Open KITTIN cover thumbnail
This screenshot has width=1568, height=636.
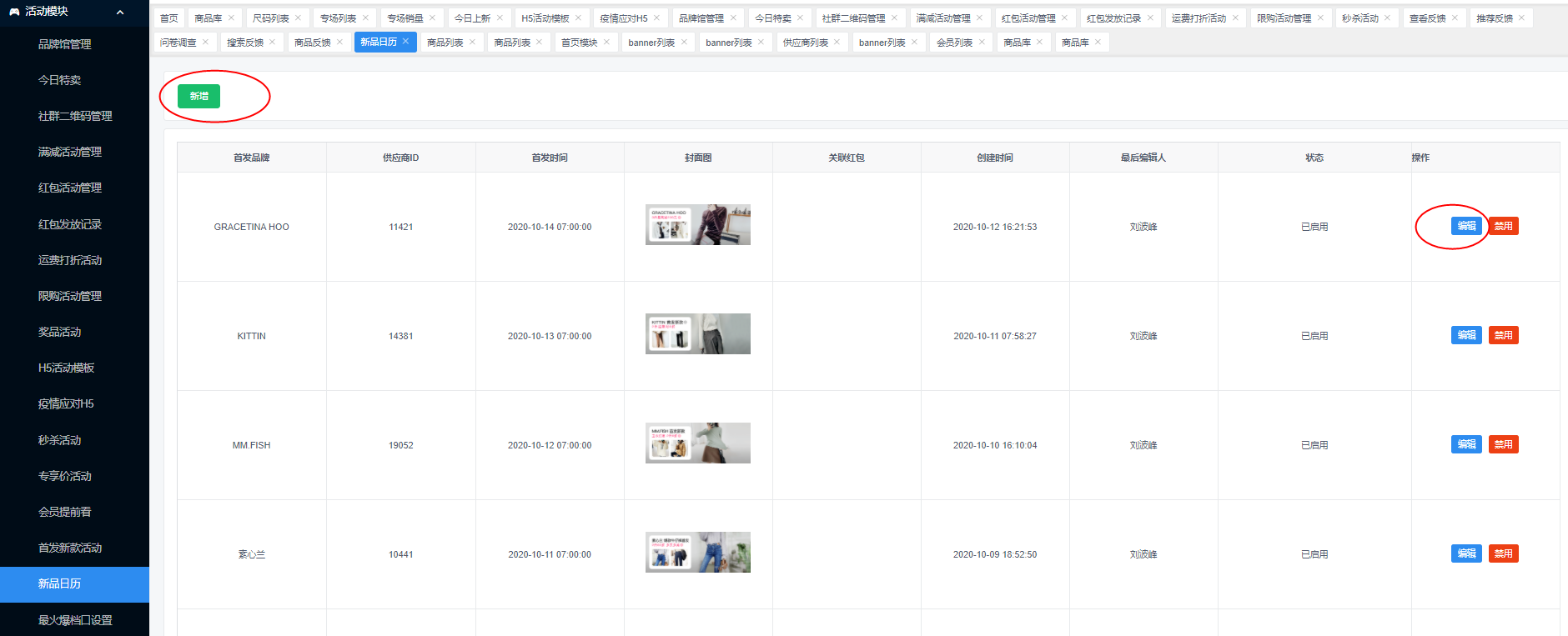pos(698,333)
